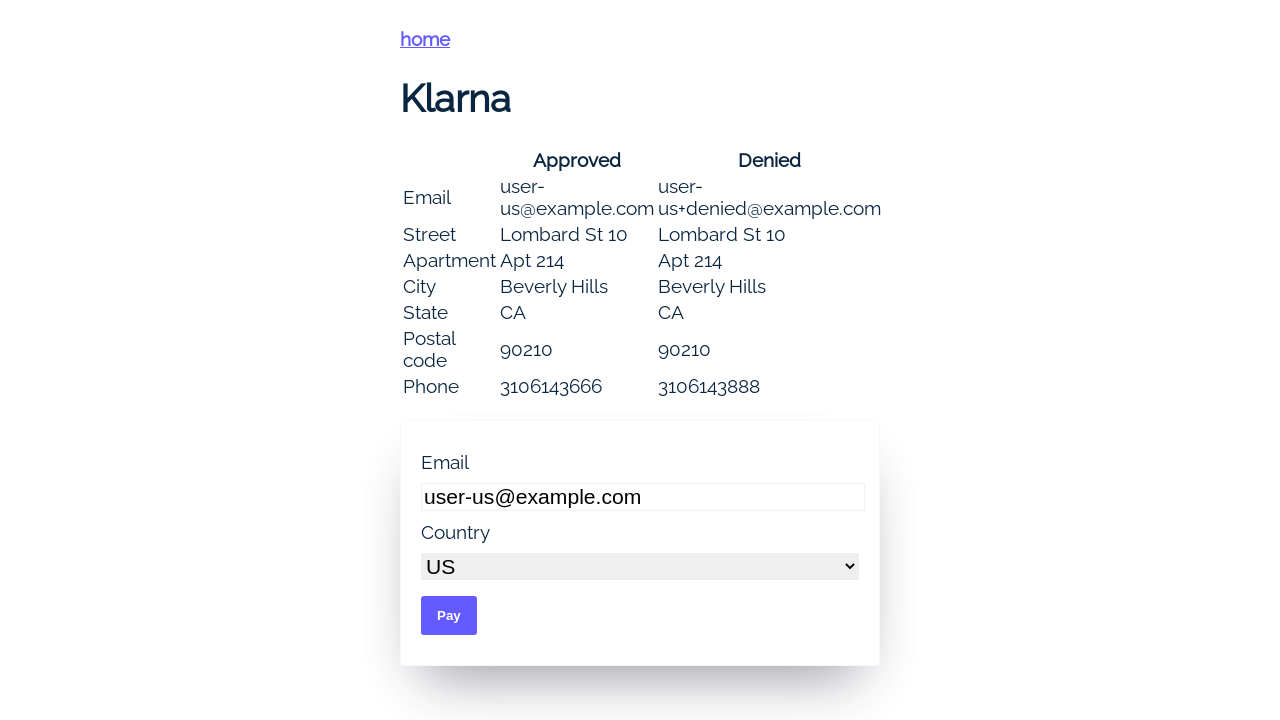1280x720 pixels.
Task: Select the denied email address cell
Action: point(768,198)
